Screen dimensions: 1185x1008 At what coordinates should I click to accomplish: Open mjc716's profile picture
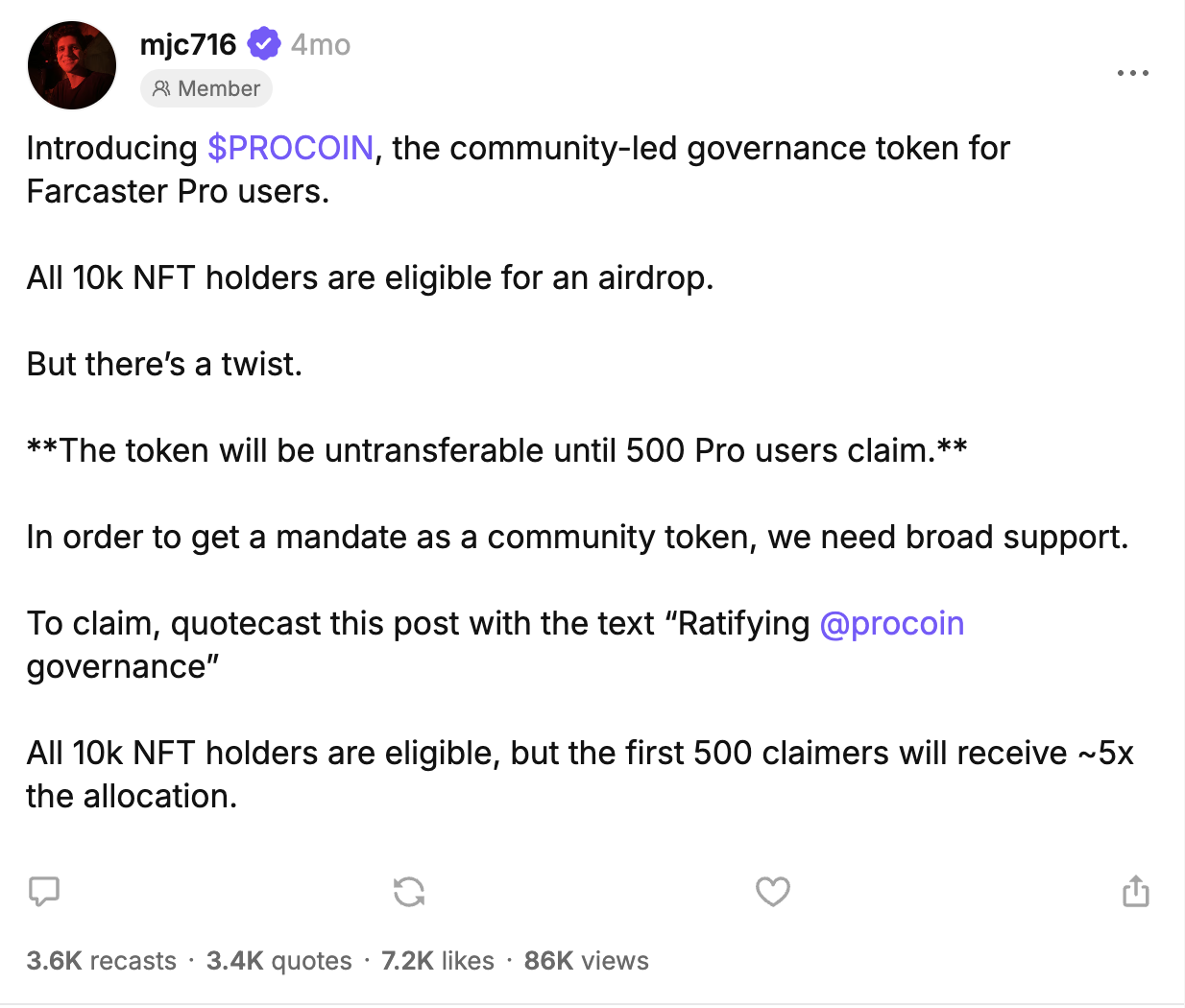pos(71,64)
